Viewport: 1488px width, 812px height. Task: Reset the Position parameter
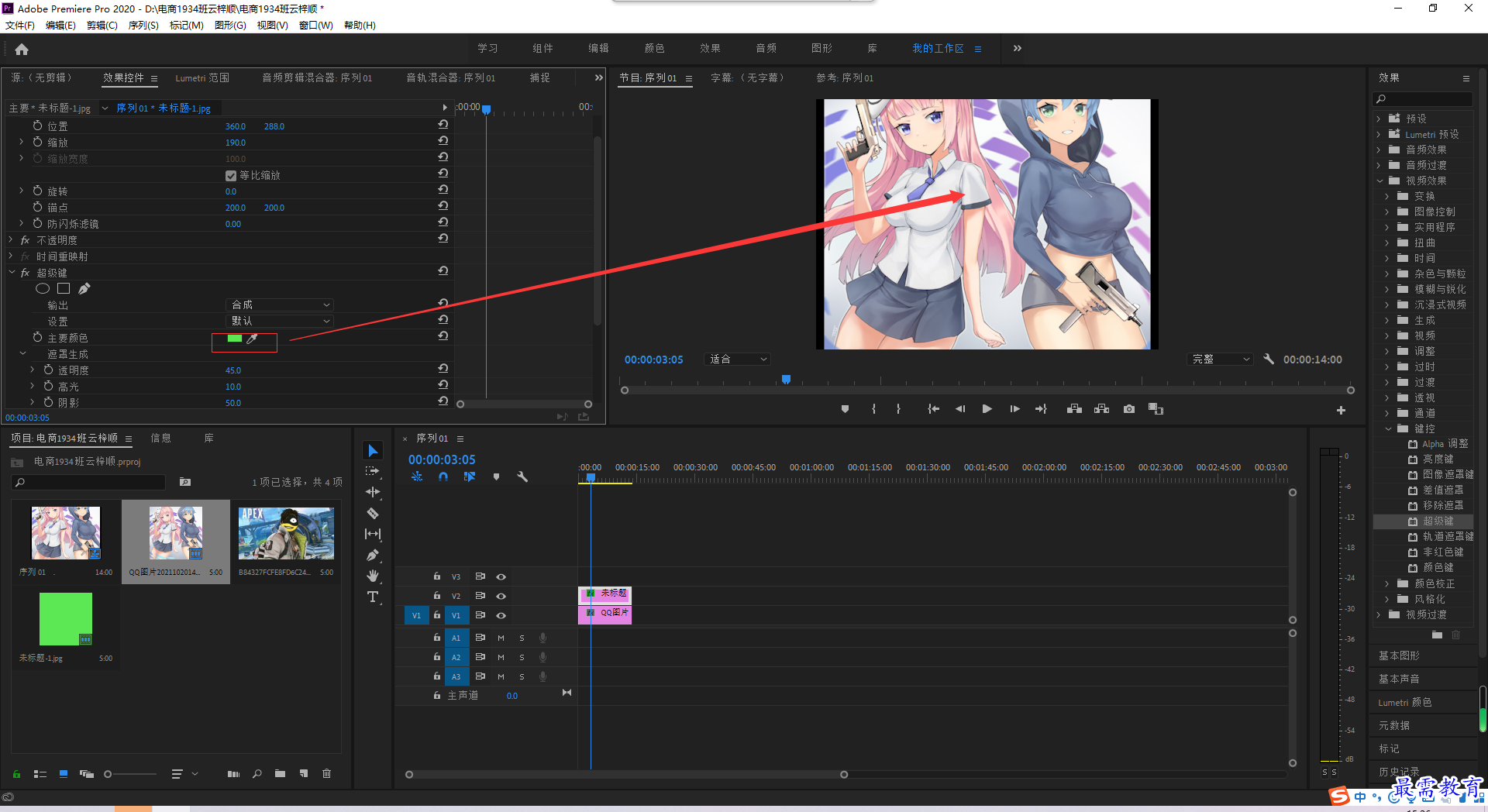[x=443, y=125]
